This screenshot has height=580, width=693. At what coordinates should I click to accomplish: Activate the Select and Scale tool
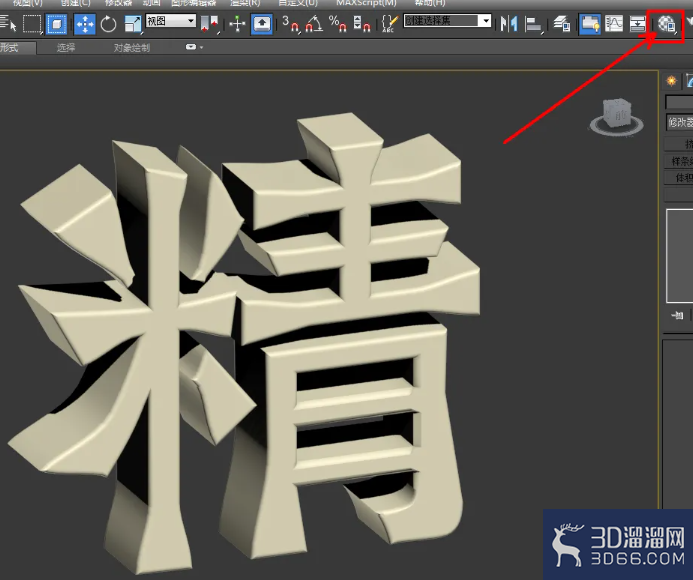point(133,24)
